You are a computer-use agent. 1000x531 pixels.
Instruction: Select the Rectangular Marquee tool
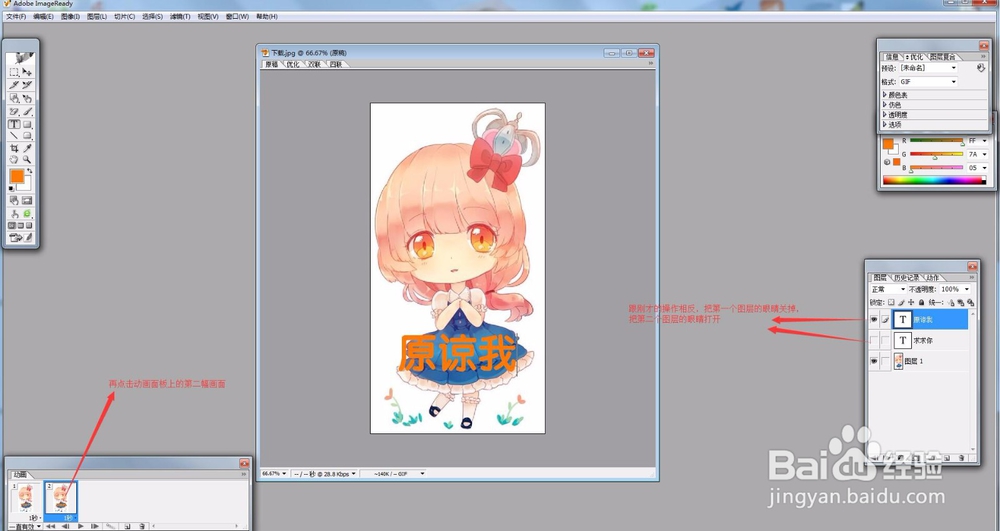click(13, 72)
